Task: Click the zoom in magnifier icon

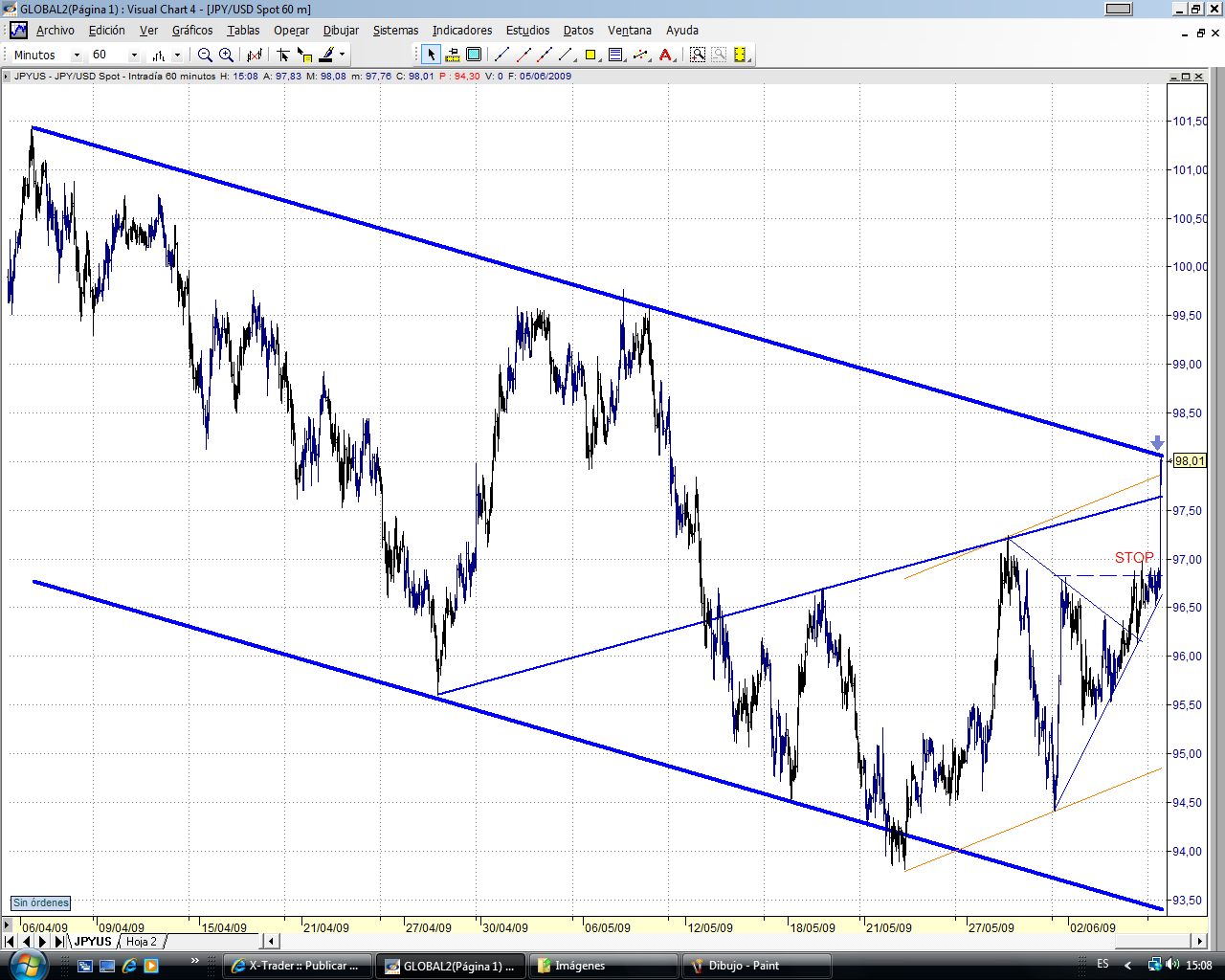Action: coord(226,56)
